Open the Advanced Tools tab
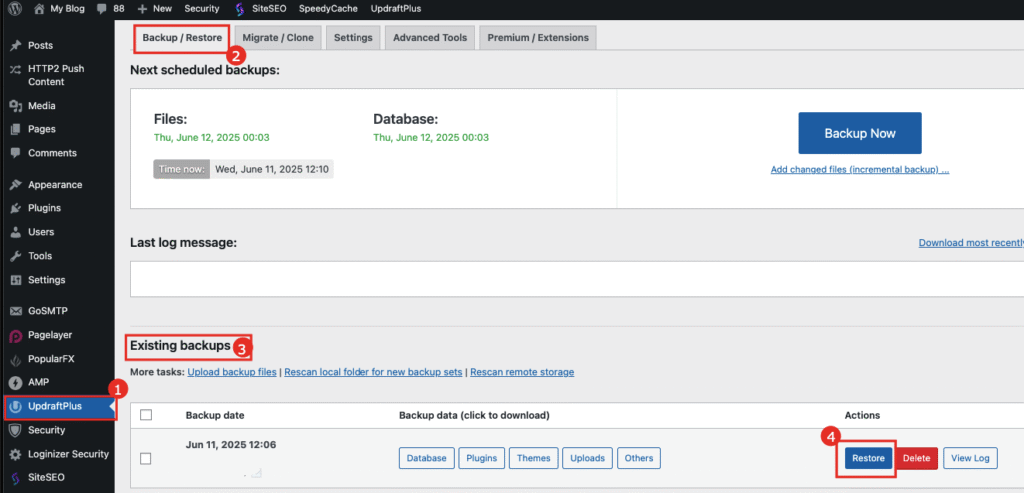This screenshot has width=1024, height=493. [x=430, y=38]
